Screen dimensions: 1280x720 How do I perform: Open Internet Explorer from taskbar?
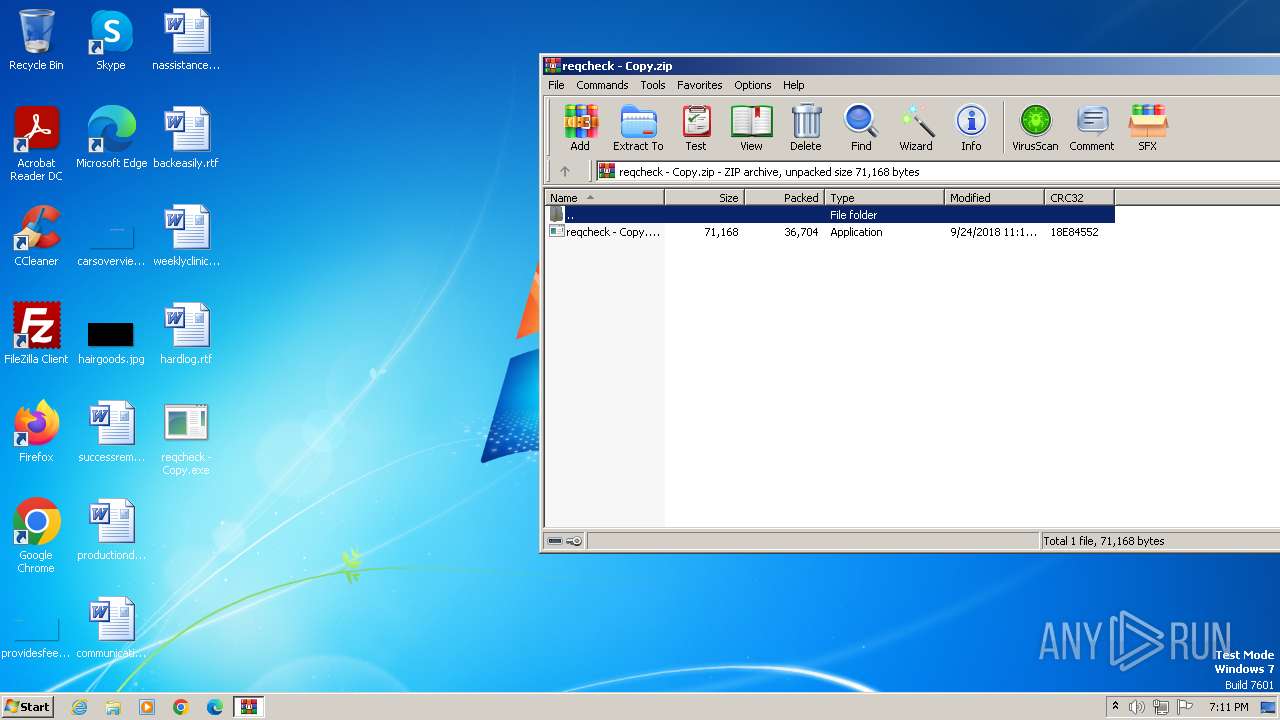pyautogui.click(x=79, y=707)
